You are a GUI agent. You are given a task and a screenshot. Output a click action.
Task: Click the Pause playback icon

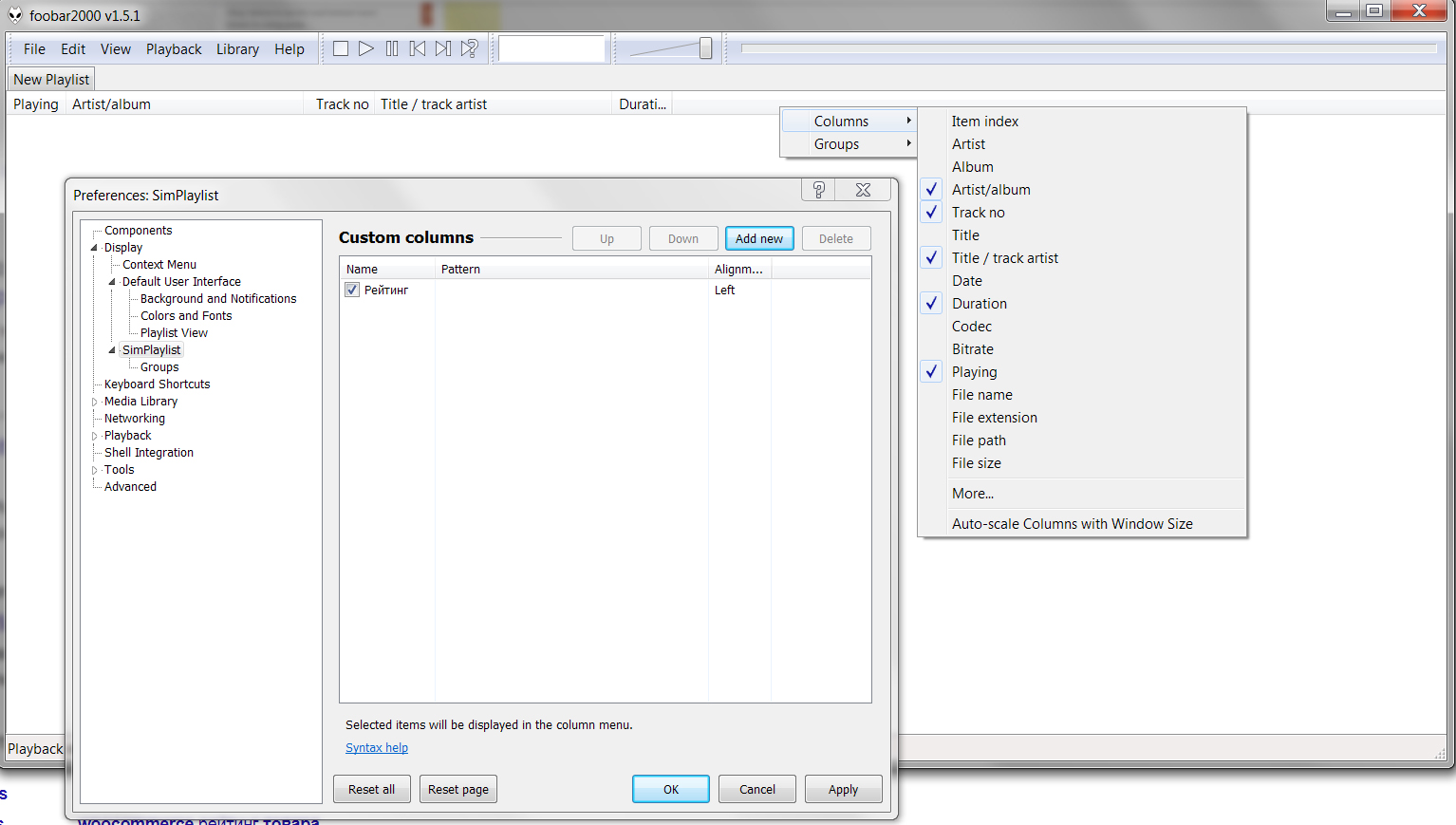point(392,48)
